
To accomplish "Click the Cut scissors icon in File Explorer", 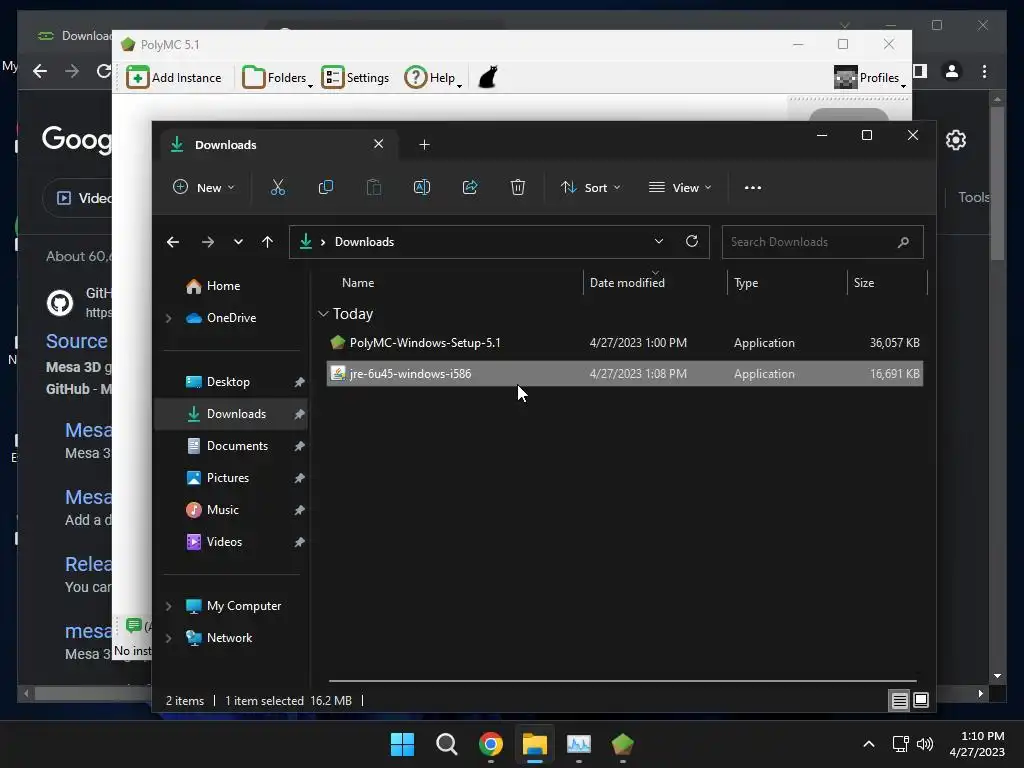I will 278,187.
